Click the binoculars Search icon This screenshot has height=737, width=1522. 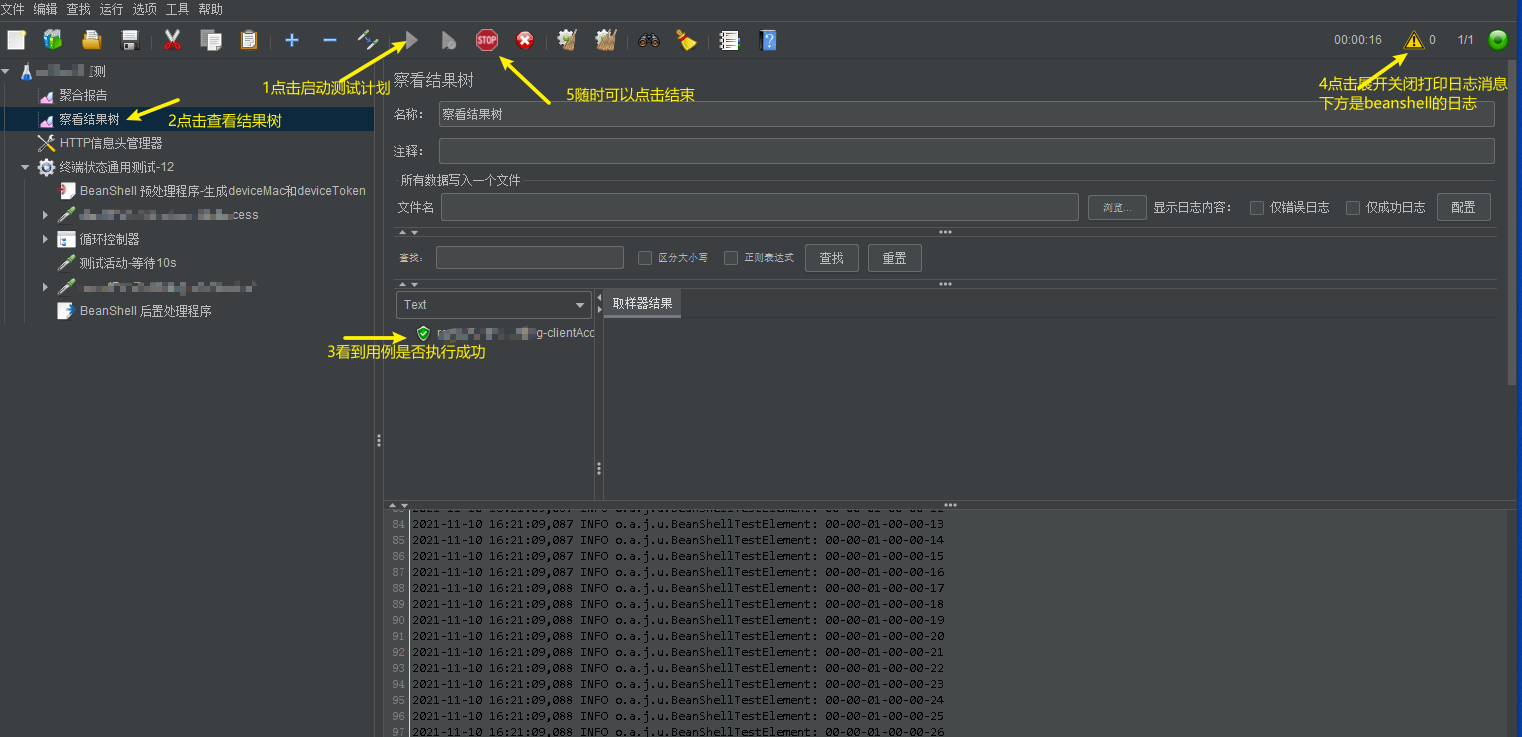[x=649, y=40]
